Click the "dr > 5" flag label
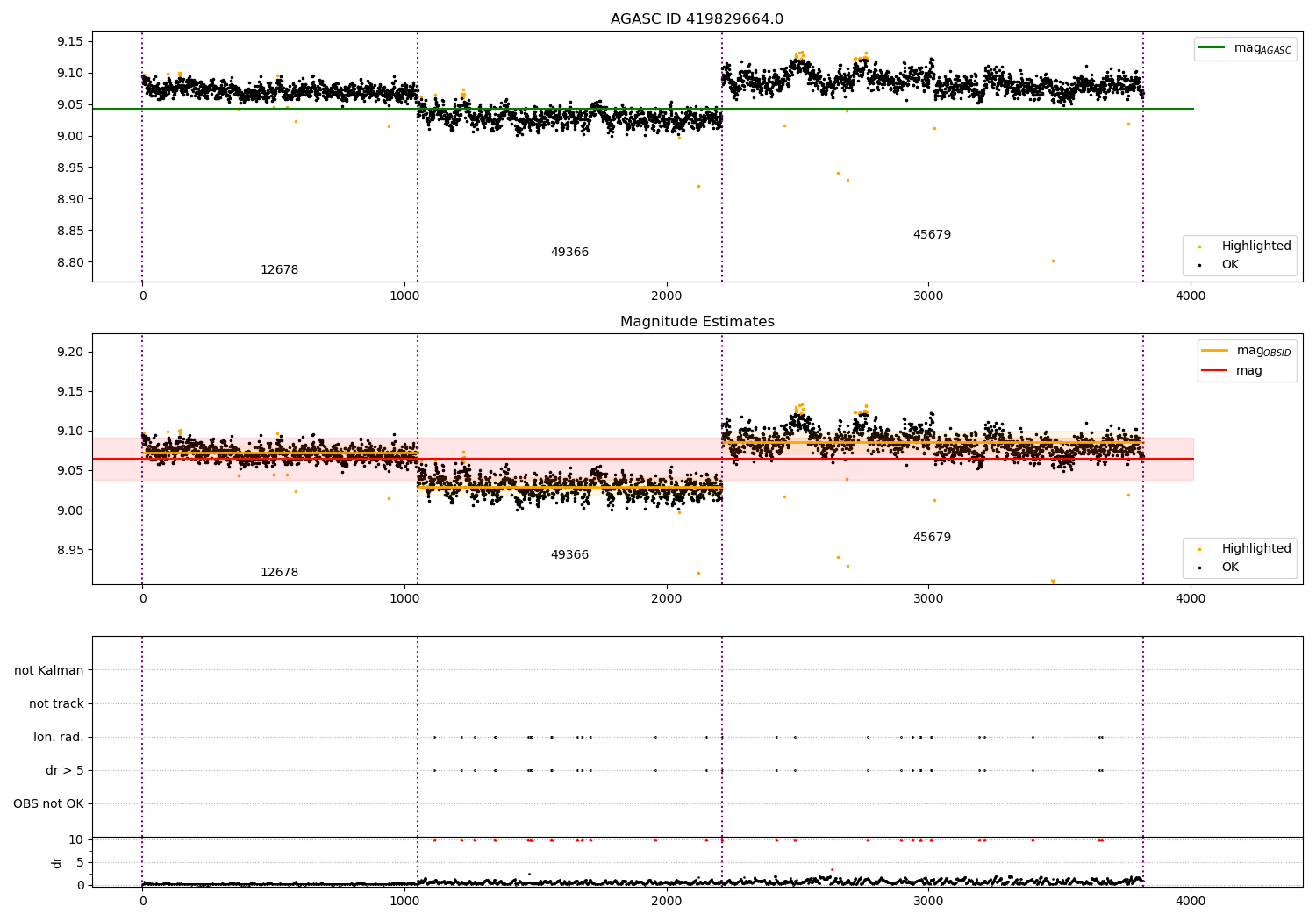The width and height of the screenshot is (1316, 921). 65,771
